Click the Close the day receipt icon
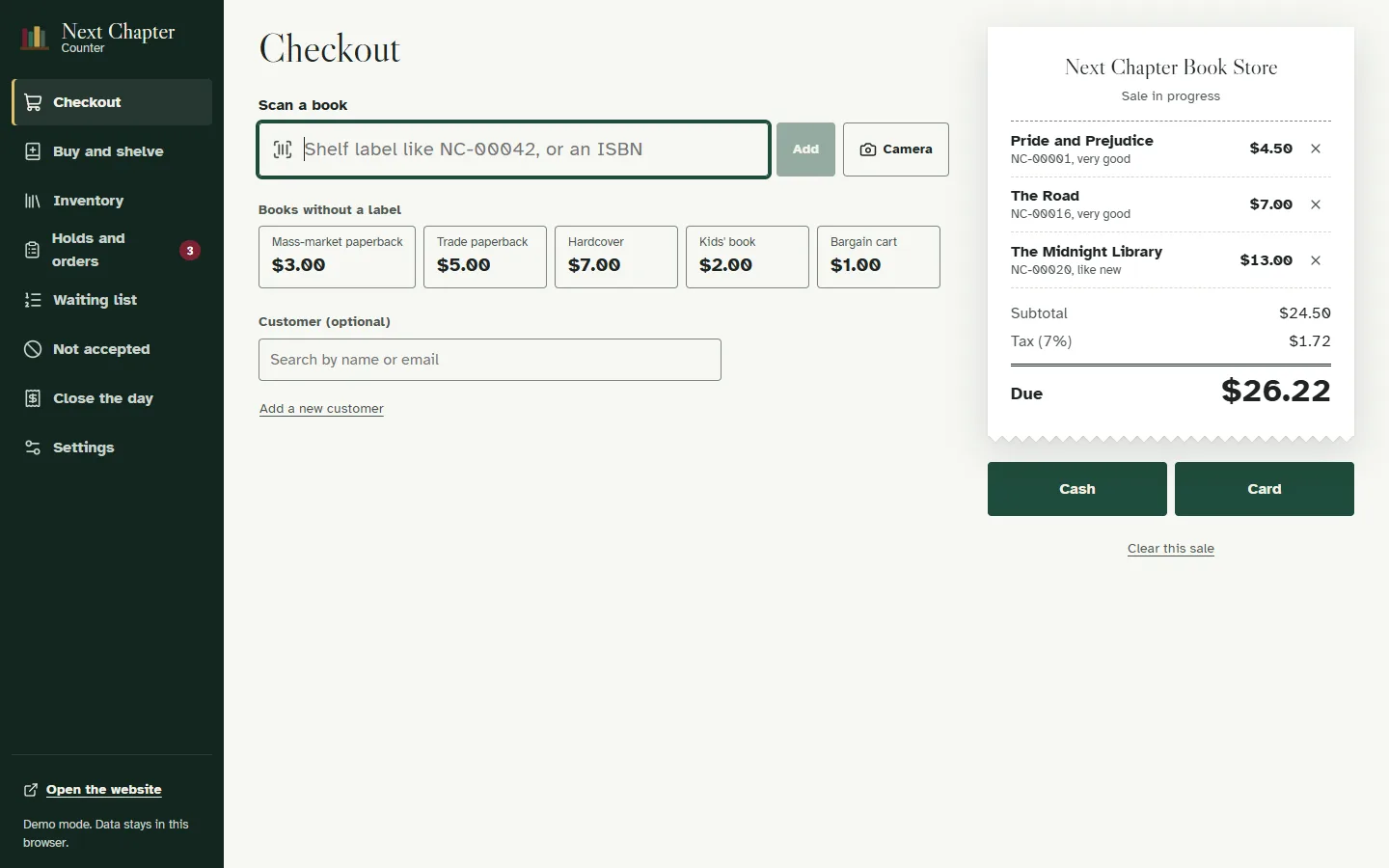The width and height of the screenshot is (1389, 868). pyautogui.click(x=33, y=398)
